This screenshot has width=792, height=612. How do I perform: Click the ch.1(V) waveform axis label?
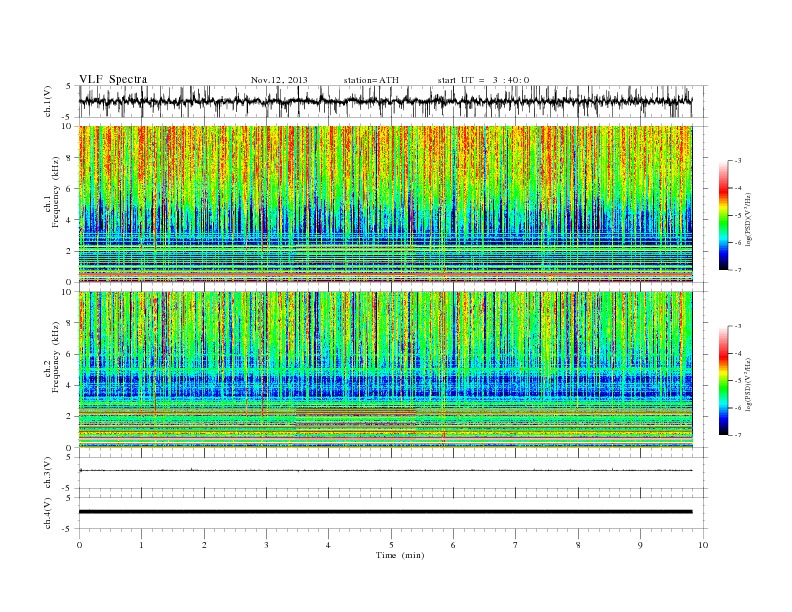pyautogui.click(x=48, y=101)
